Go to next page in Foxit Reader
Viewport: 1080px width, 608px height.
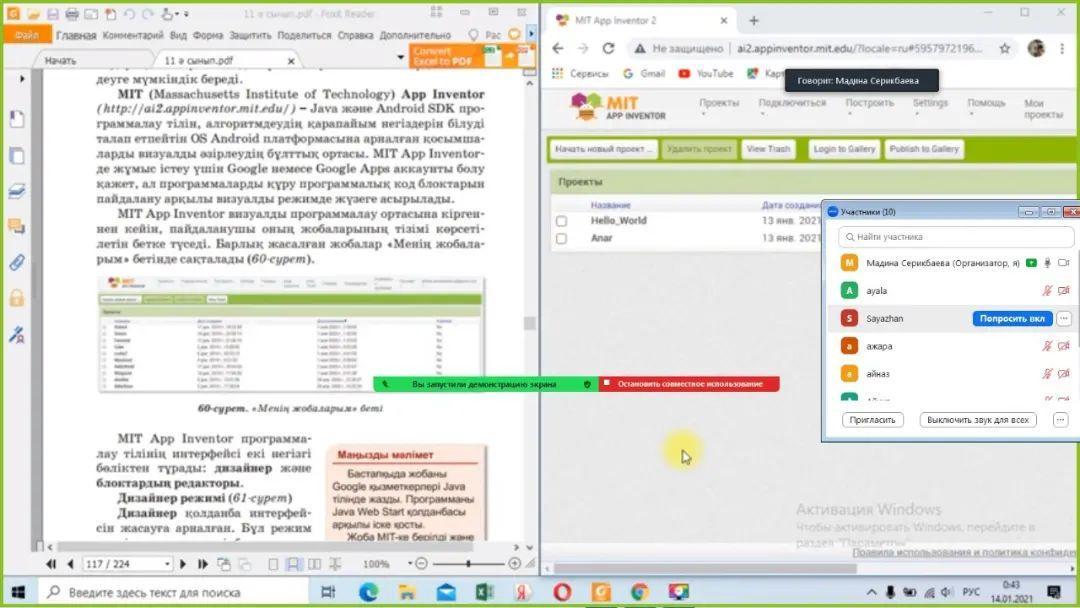[183, 564]
